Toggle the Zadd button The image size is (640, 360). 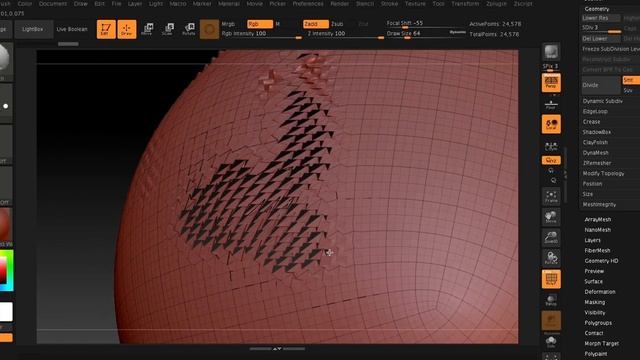pos(316,24)
